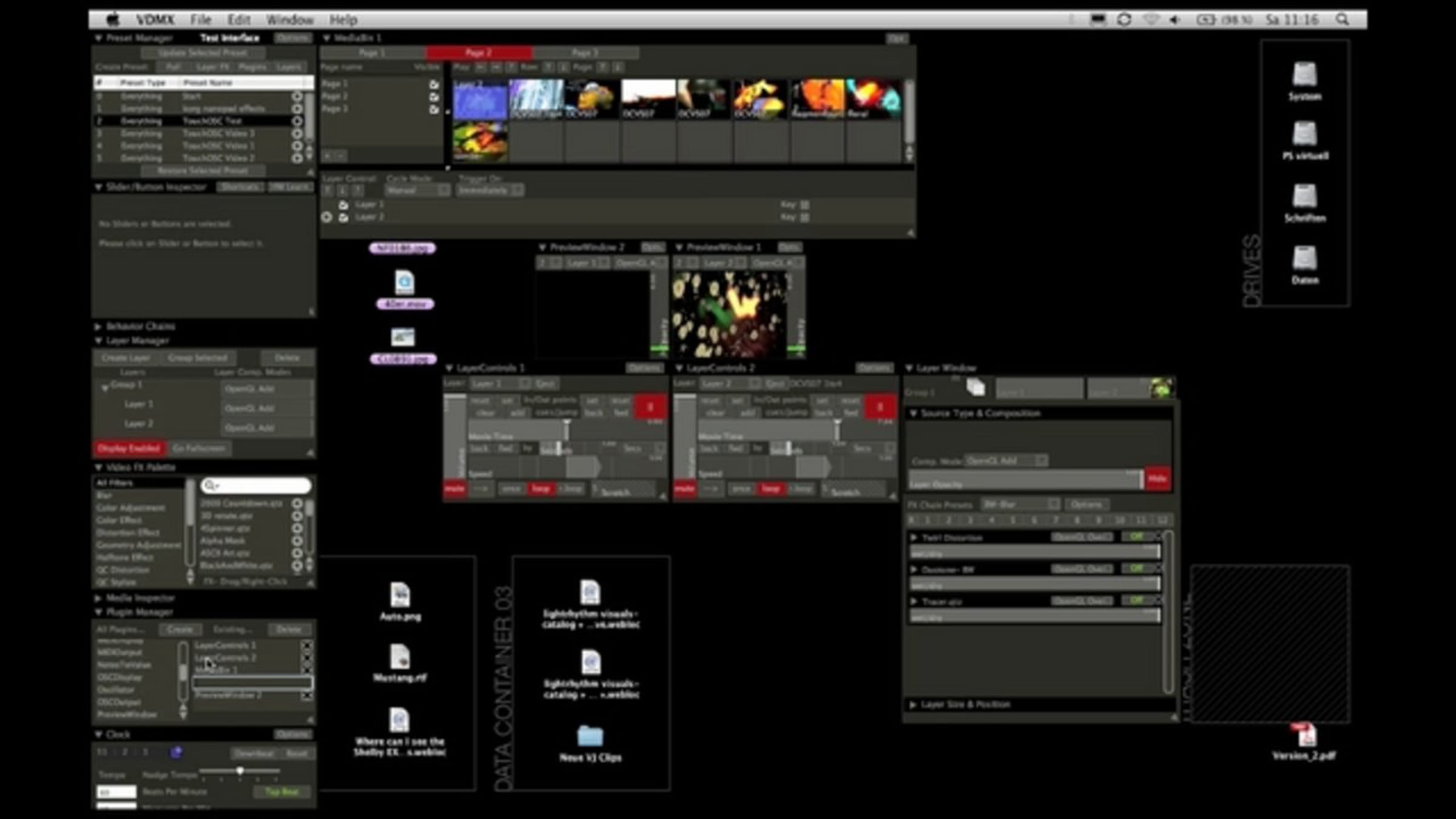The width and height of the screenshot is (1456, 819).
Task: Open the PS virtuell drive icon
Action: pos(1304,134)
